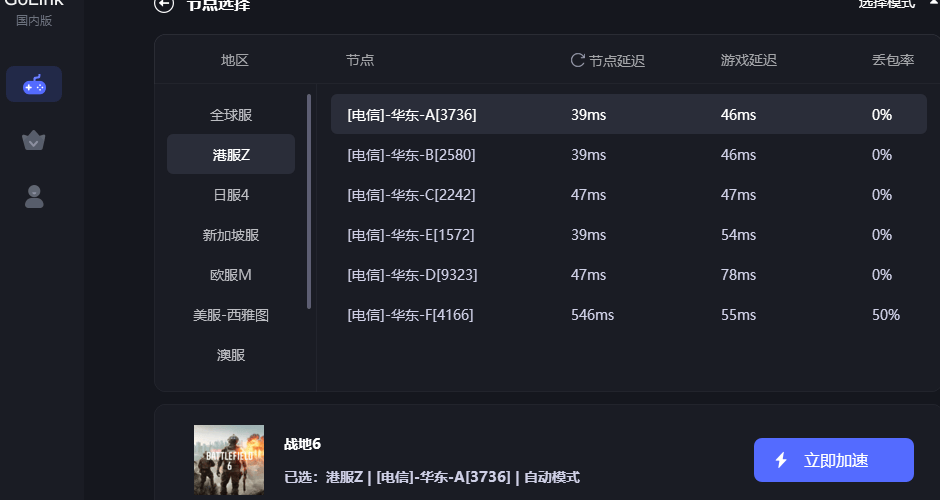The image size is (940, 500).
Task: Open the game controller sidebar icon
Action: 34,84
